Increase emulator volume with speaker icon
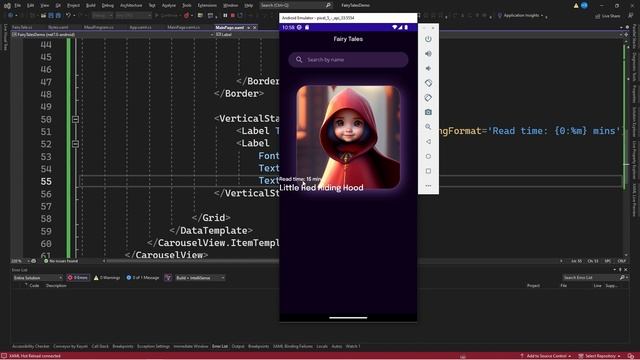Image resolution: width=640 pixels, height=360 pixels. [428, 54]
